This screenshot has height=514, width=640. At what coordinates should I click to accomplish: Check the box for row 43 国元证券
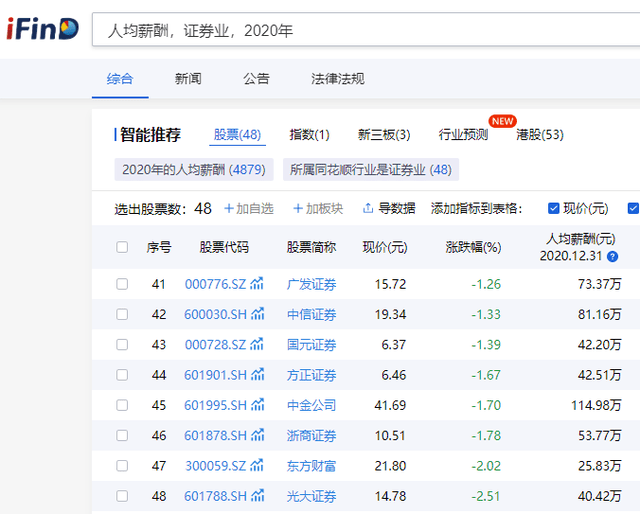[x=122, y=344]
